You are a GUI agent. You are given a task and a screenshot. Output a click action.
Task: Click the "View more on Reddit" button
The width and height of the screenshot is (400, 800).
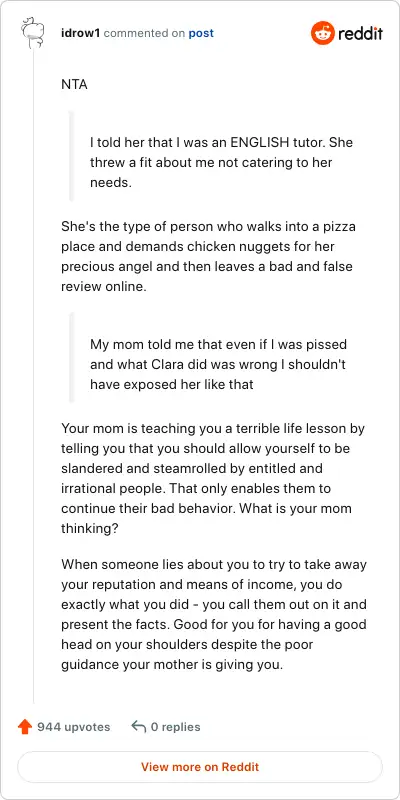pyautogui.click(x=200, y=766)
